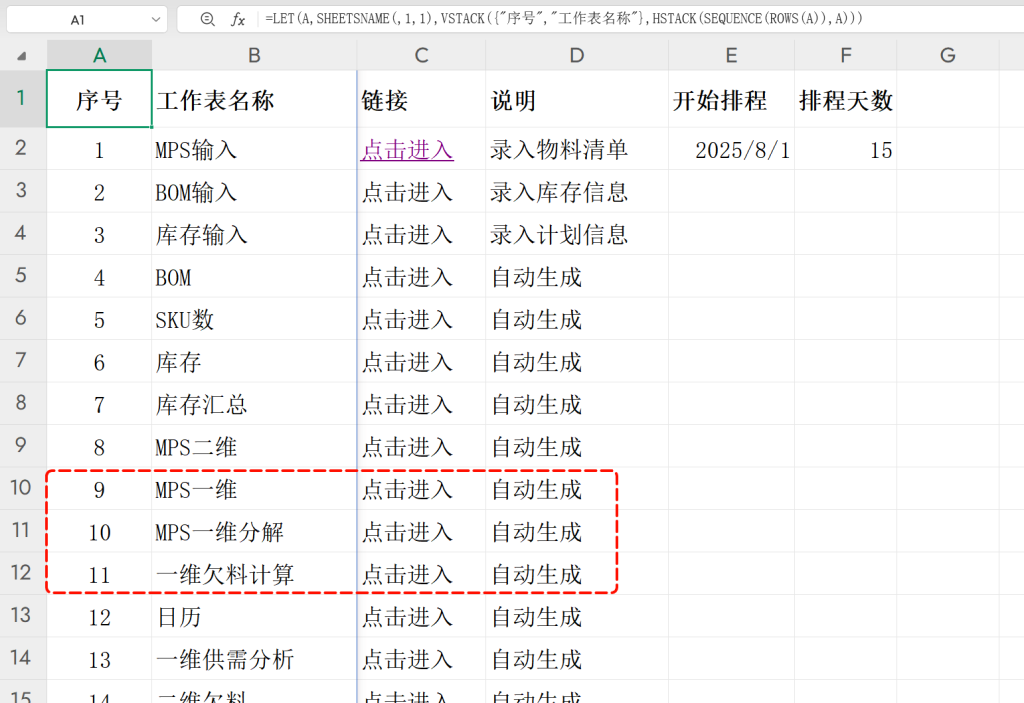Open the 点击进入 link for 日历
Screen dimensions: 1024x703
pyautogui.click(x=407, y=617)
